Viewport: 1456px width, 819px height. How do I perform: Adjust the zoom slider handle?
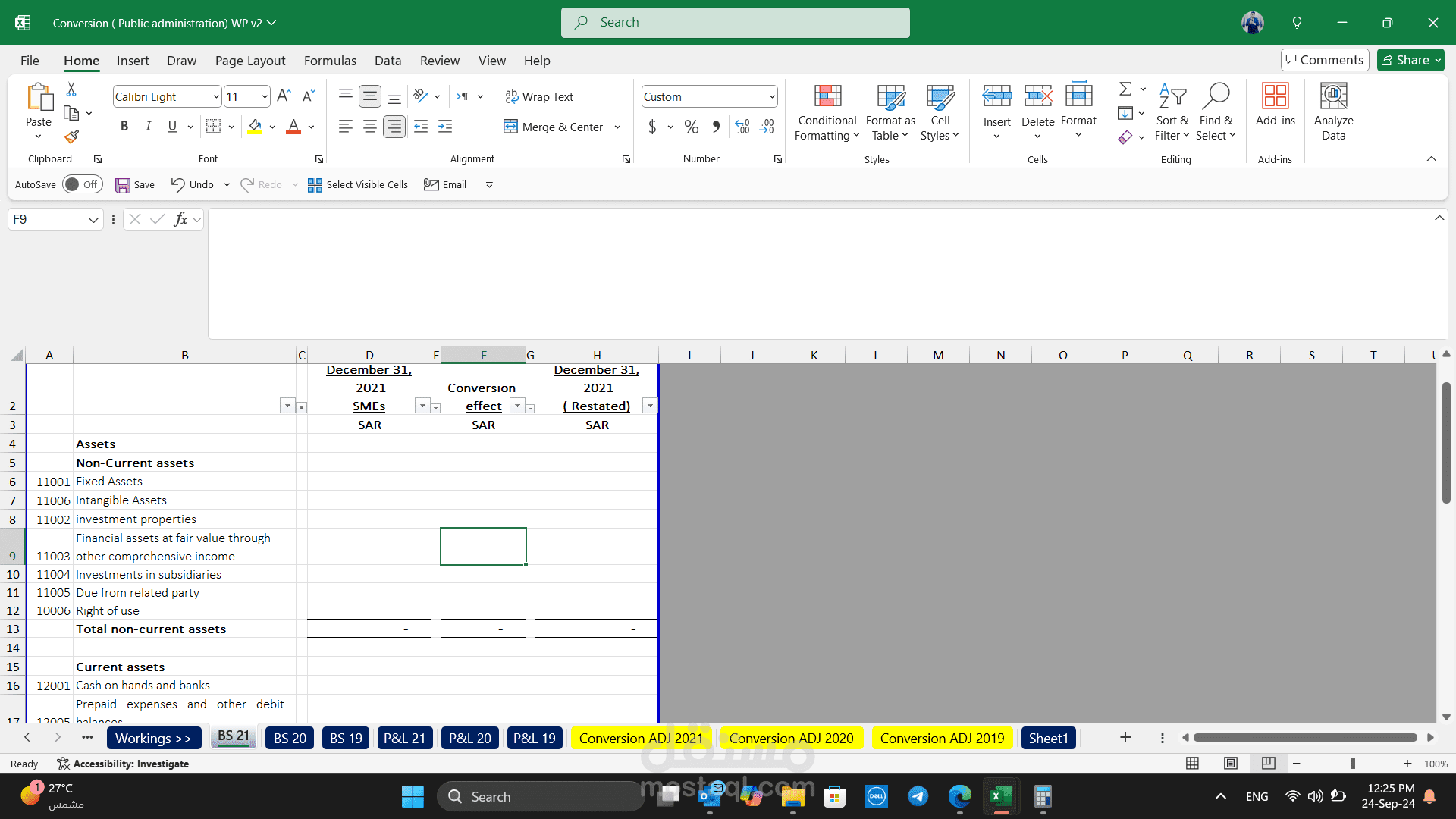pyautogui.click(x=1352, y=764)
